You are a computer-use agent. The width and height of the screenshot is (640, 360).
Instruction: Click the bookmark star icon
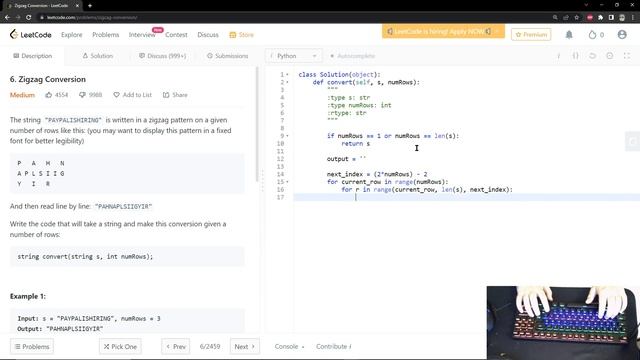(x=576, y=17)
